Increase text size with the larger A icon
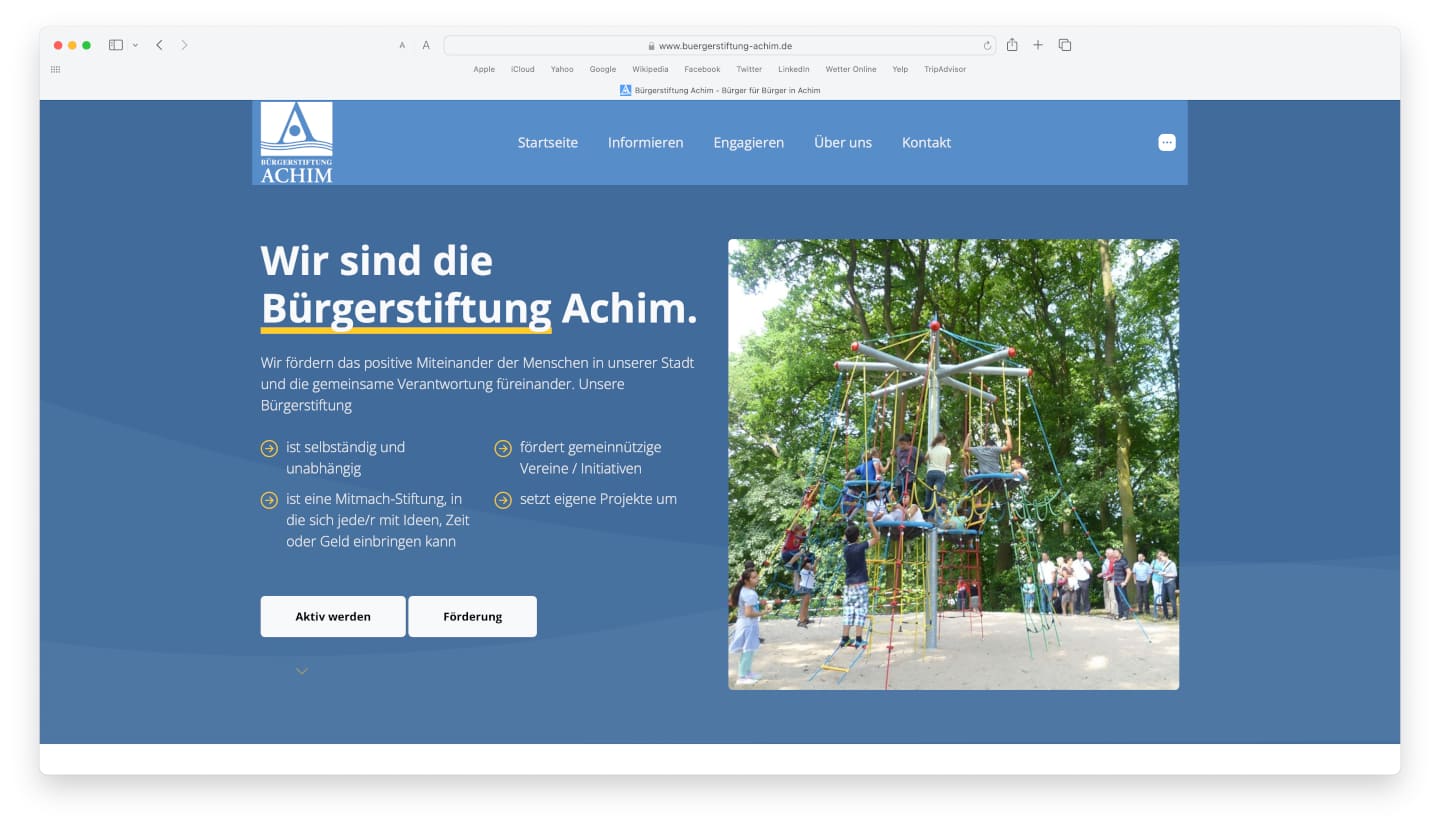The width and height of the screenshot is (1440, 827). pos(425,45)
